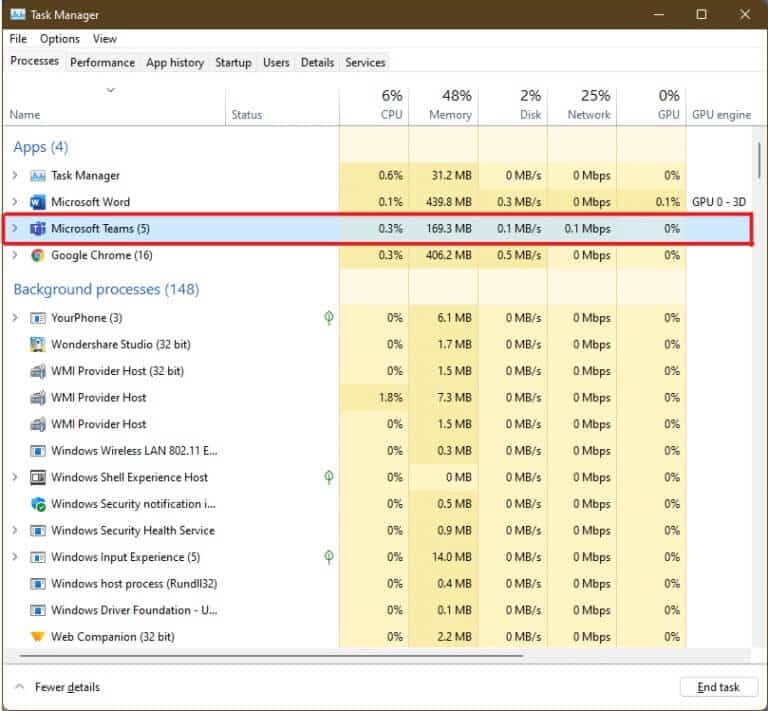Click the leaf status icon for Windows Input Experience
The image size is (768, 711).
click(x=329, y=557)
